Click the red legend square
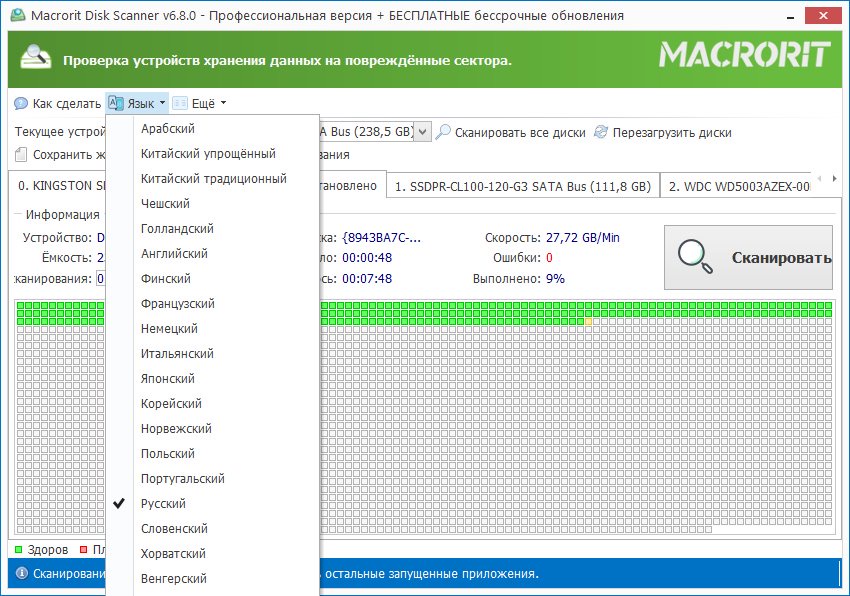850x596 pixels. pos(83,549)
